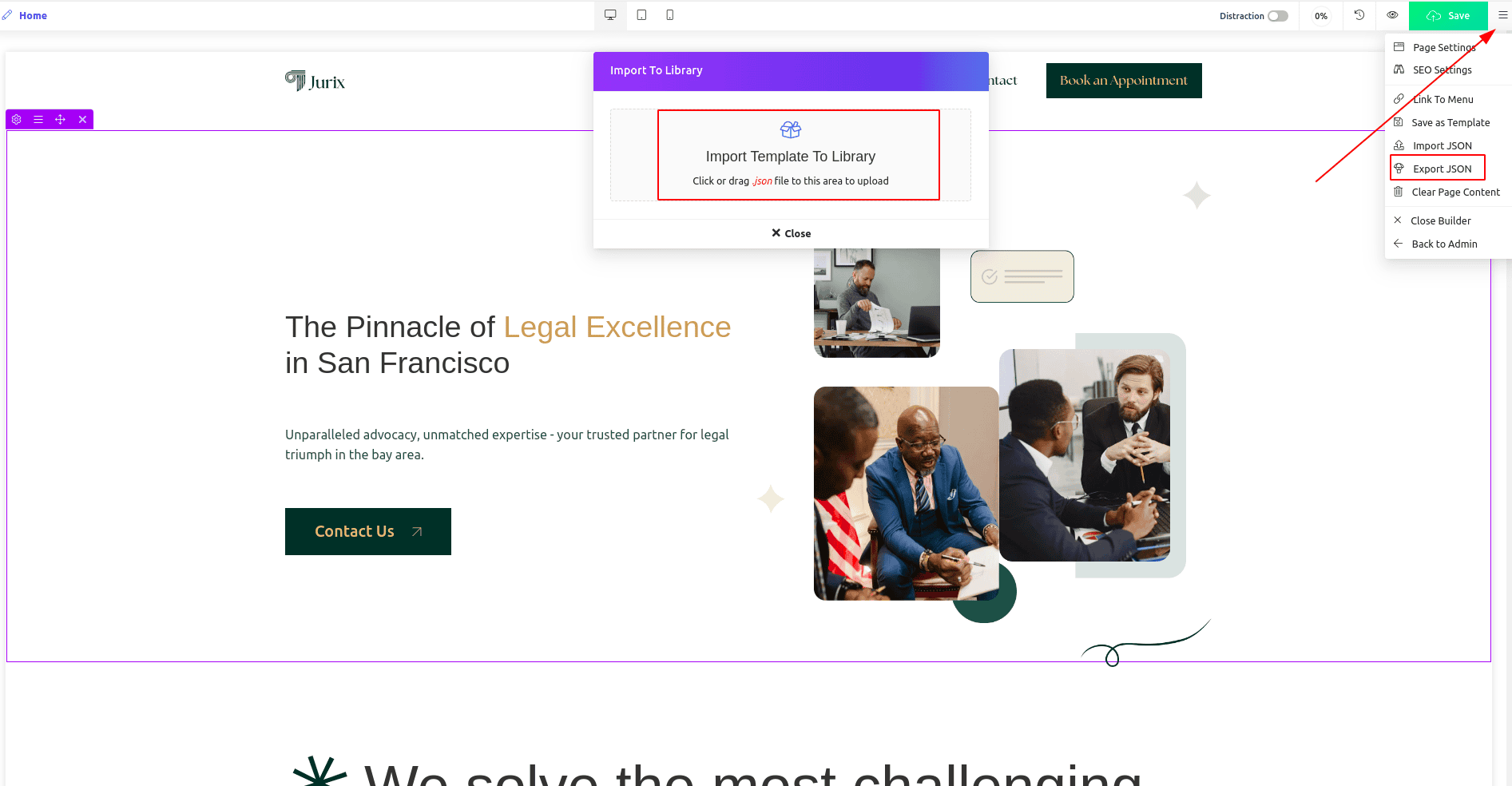Toggle the Distraction switch
Screen dimensions: 1512x786
1277,16
